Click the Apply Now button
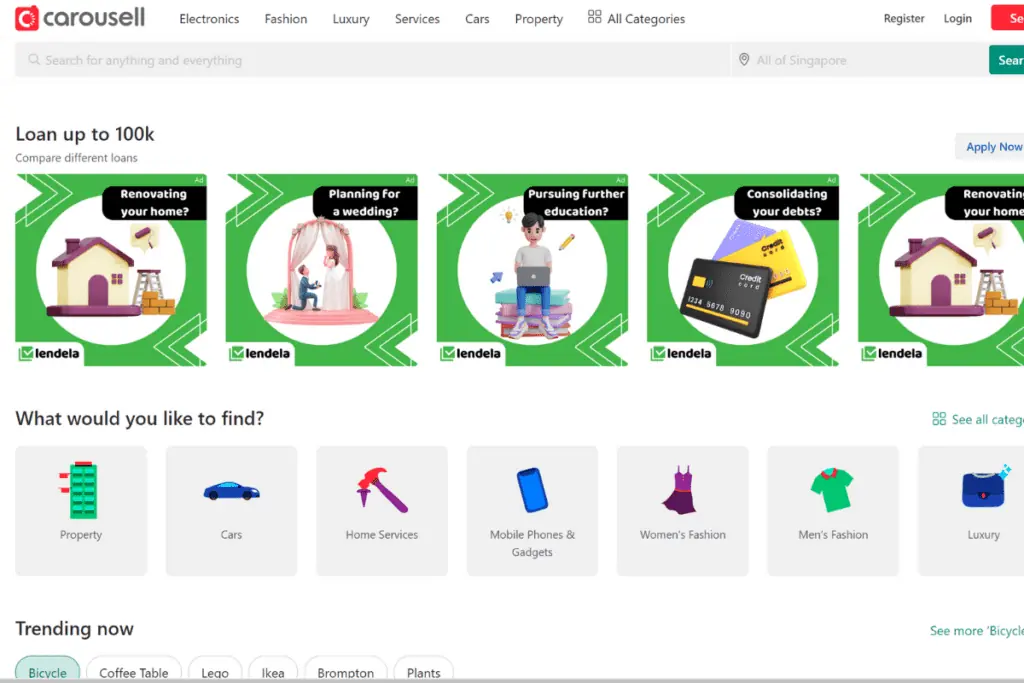This screenshot has height=683, width=1024. (990, 147)
